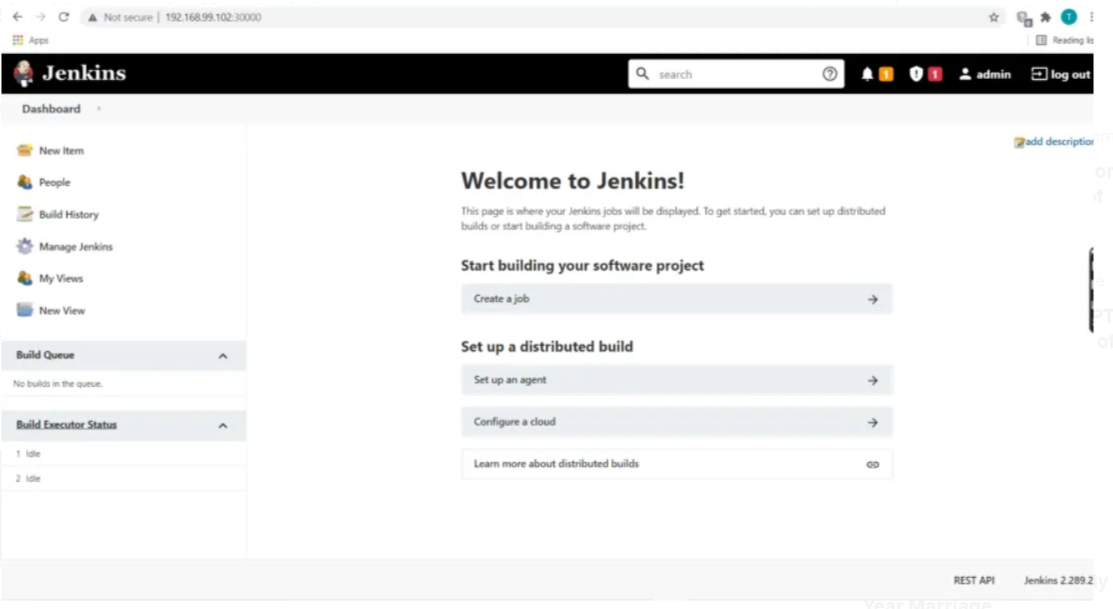Select executor 2 Idle row

[x=124, y=478]
